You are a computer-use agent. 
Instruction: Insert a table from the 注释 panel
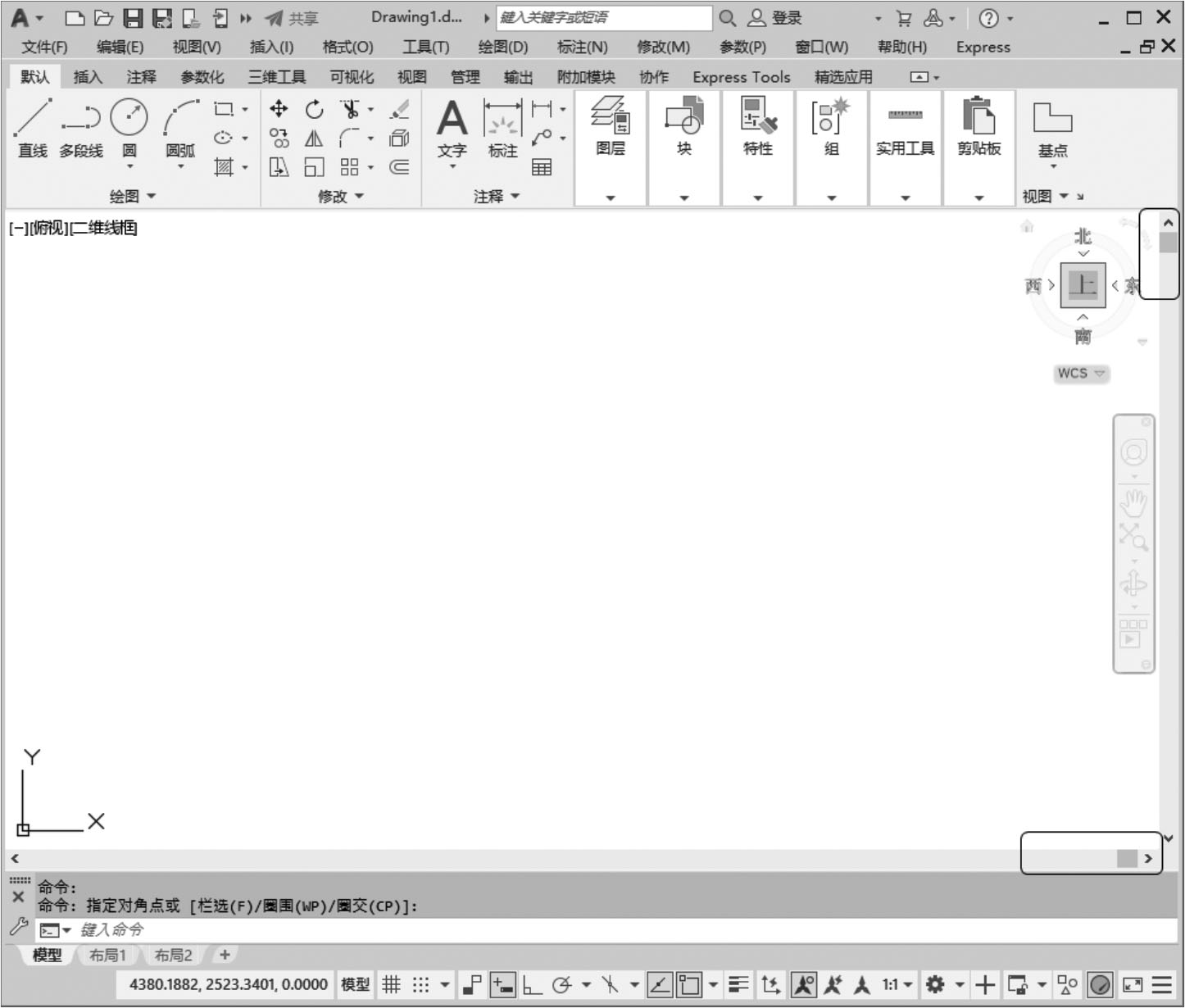[x=542, y=167]
